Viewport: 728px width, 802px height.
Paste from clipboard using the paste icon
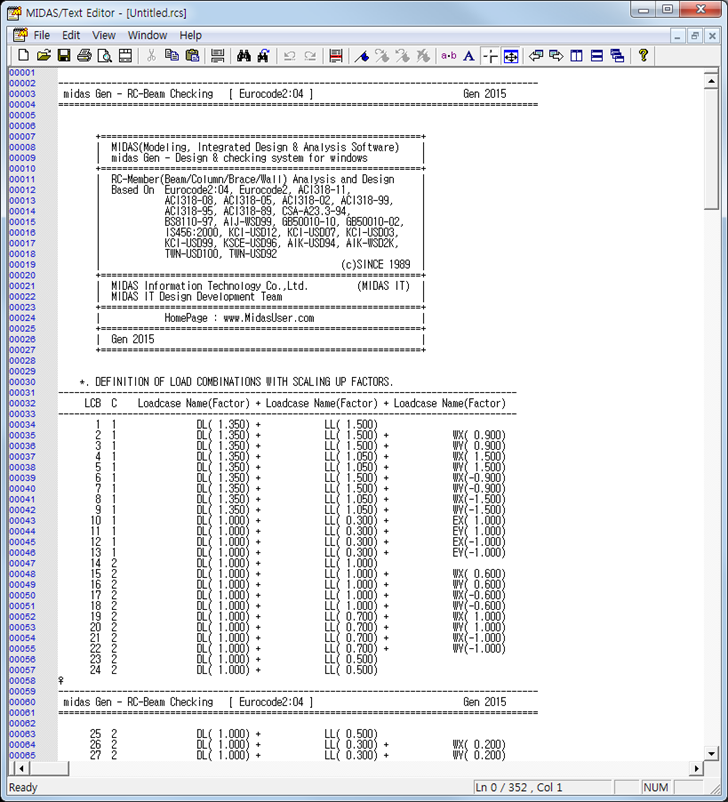[192, 56]
